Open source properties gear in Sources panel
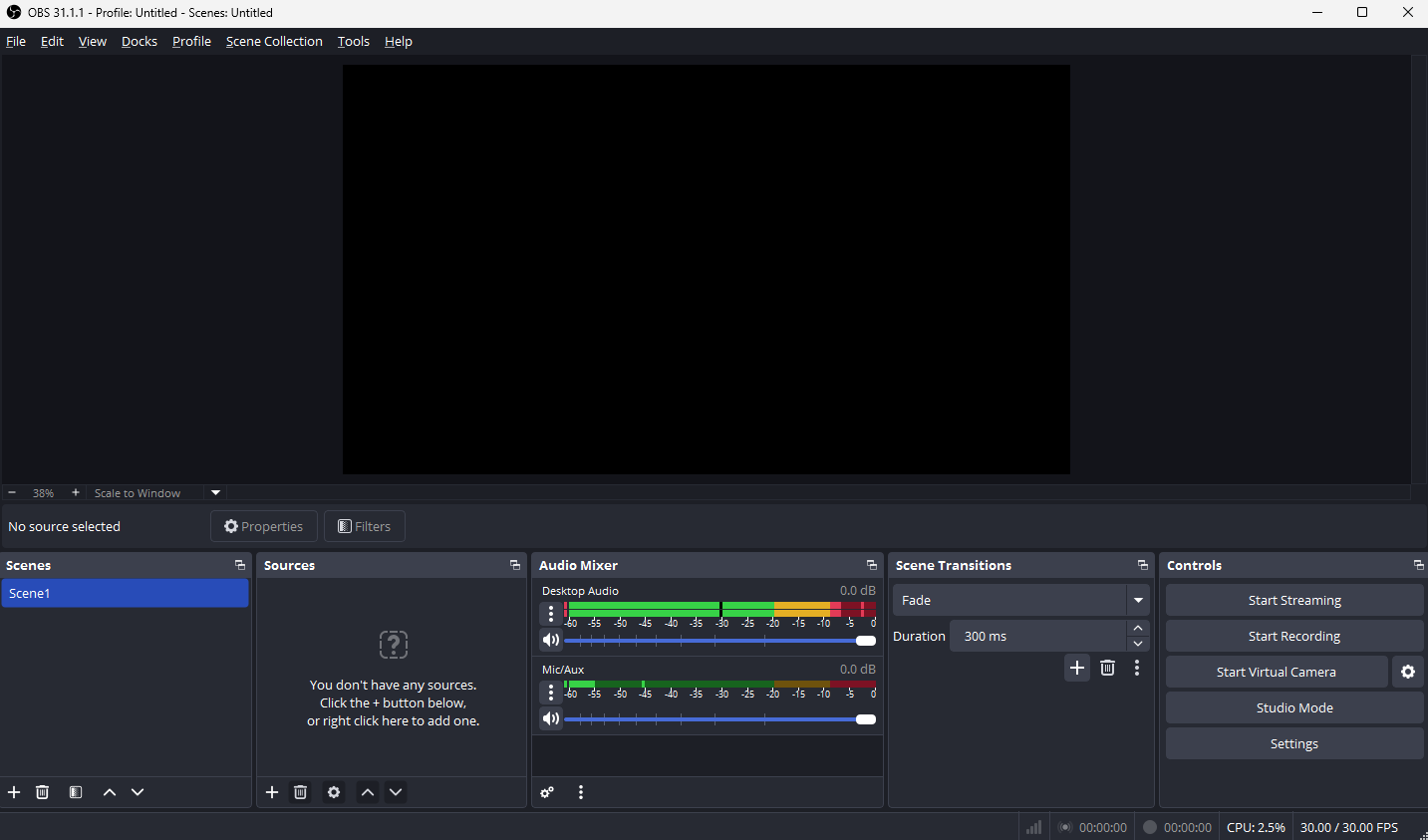This screenshot has height=840, width=1428. 333,792
